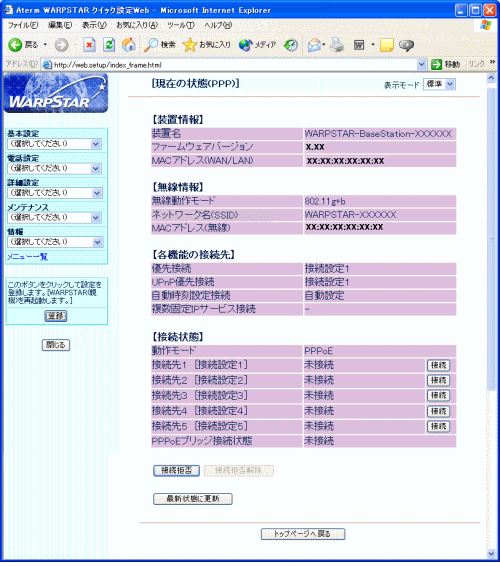Click the browser Forward arrow icon
The width and height of the screenshot is (500, 566).
(x=61, y=45)
